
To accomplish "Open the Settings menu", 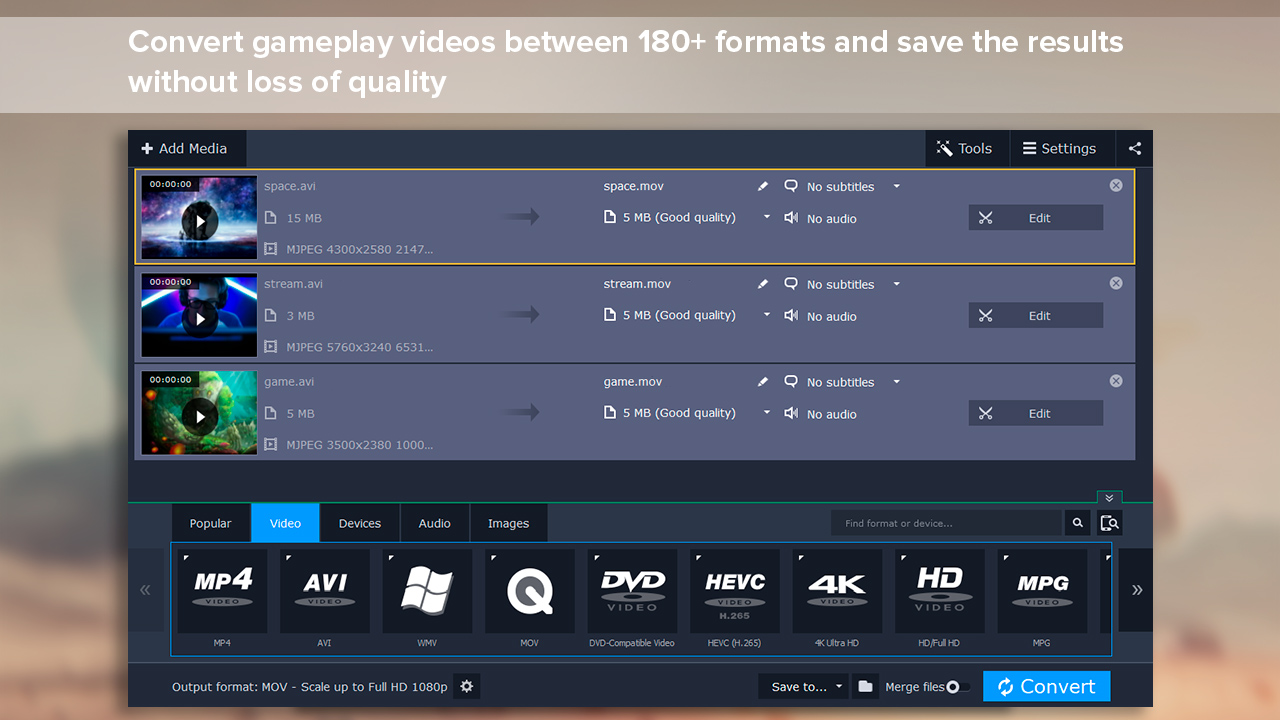I will (1061, 148).
